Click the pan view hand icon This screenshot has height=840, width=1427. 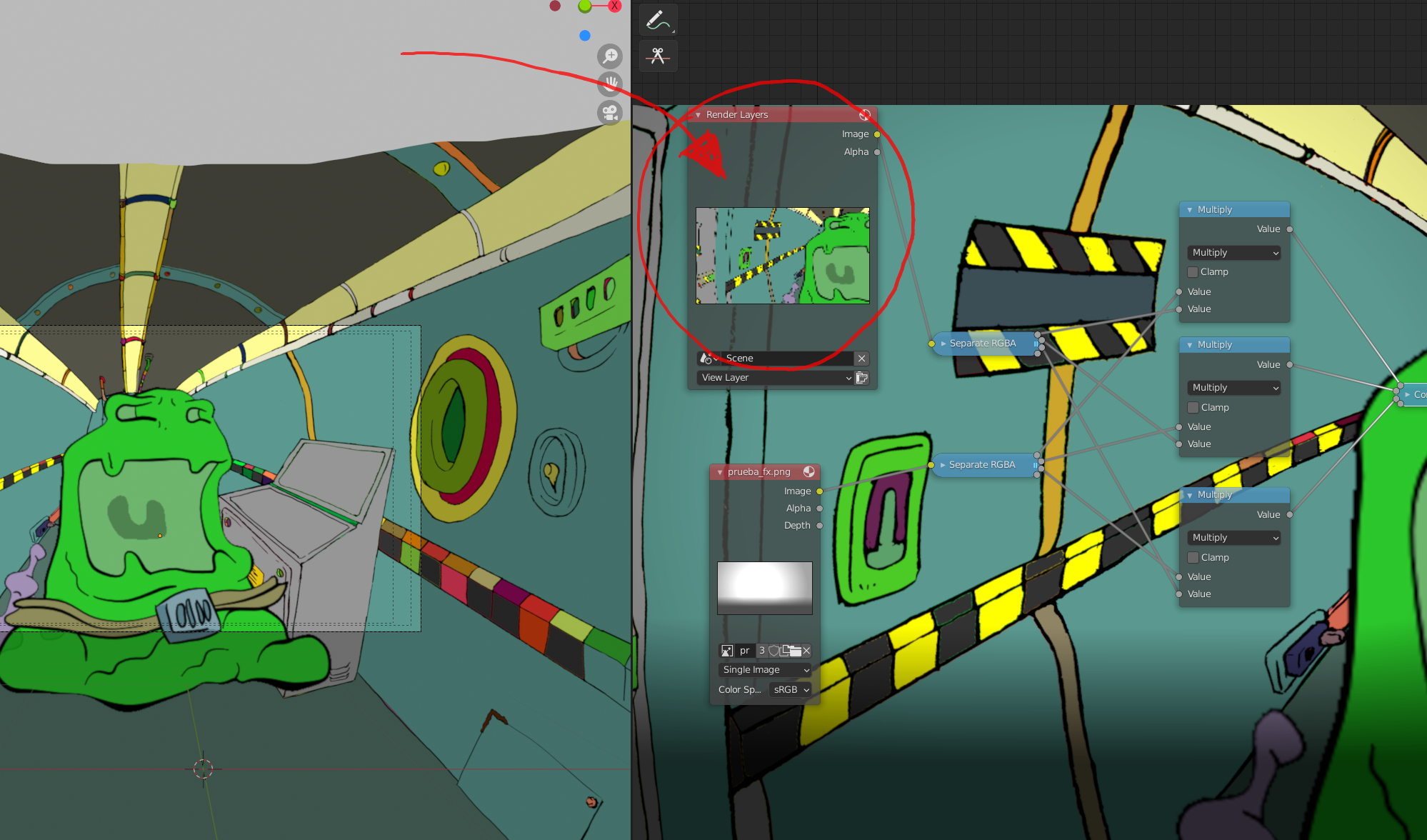(x=610, y=84)
